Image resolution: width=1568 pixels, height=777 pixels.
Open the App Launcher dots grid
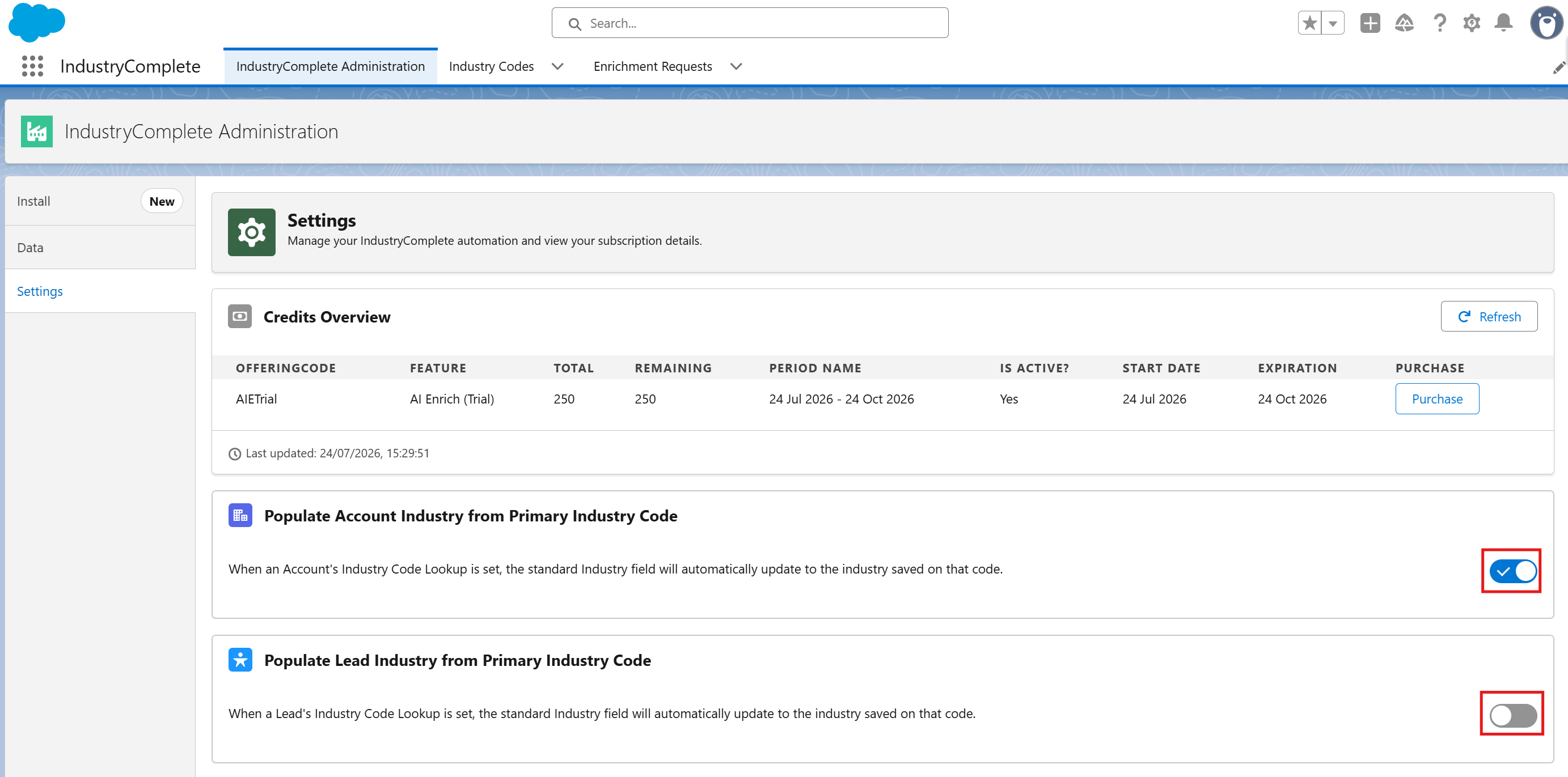pos(32,66)
